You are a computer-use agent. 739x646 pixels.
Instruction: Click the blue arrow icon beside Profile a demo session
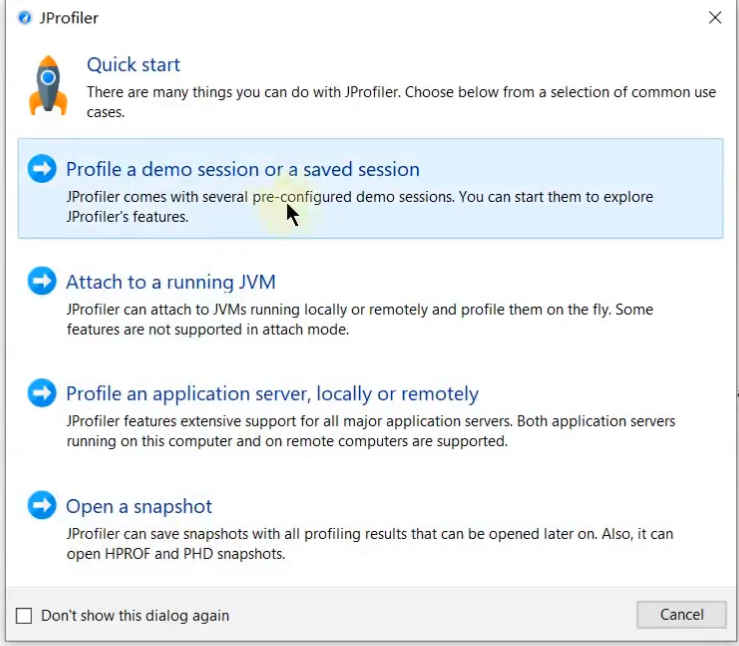click(x=42, y=169)
